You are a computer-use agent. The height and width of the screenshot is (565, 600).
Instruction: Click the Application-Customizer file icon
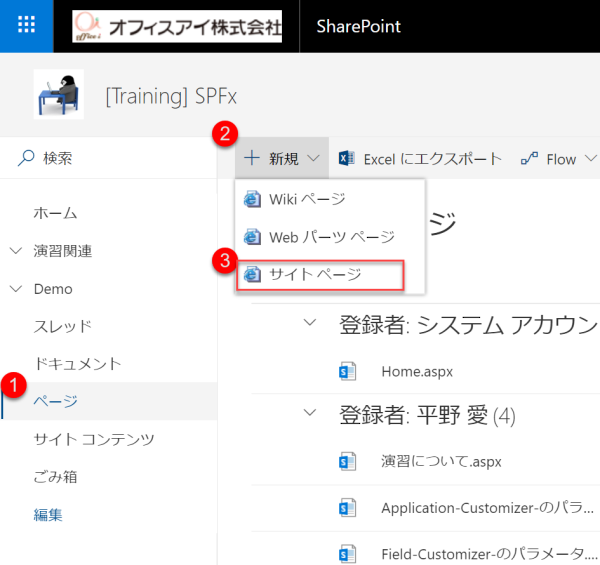(x=348, y=507)
